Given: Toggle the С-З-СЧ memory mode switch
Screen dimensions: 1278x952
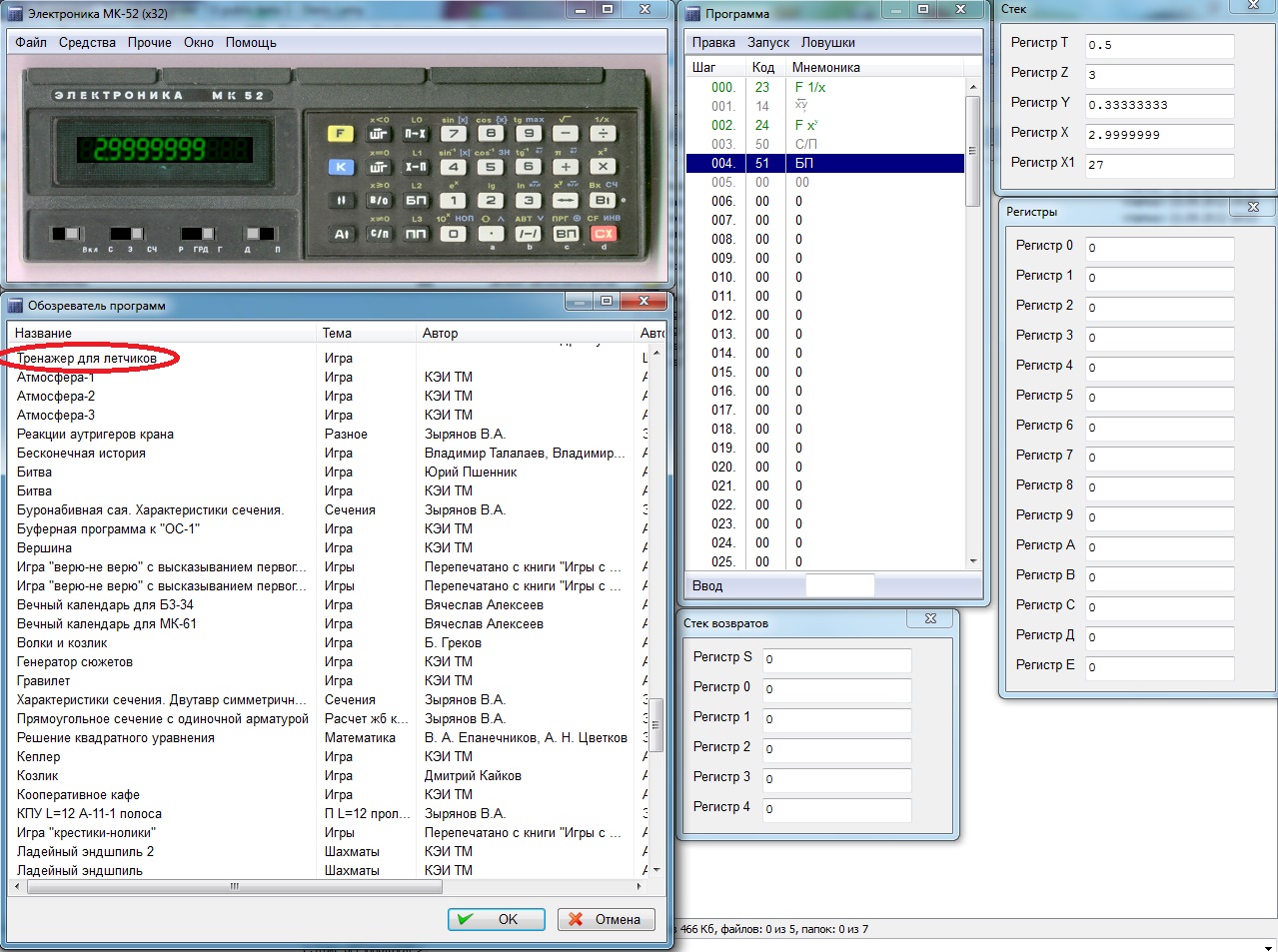Looking at the screenshot, I should [125, 234].
